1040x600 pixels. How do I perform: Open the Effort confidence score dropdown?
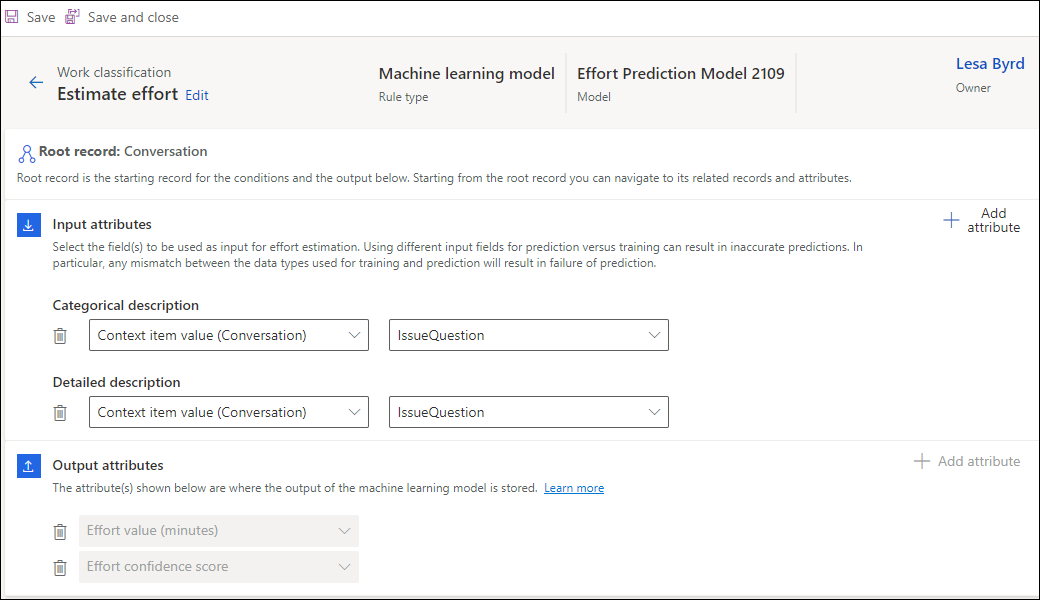(219, 567)
